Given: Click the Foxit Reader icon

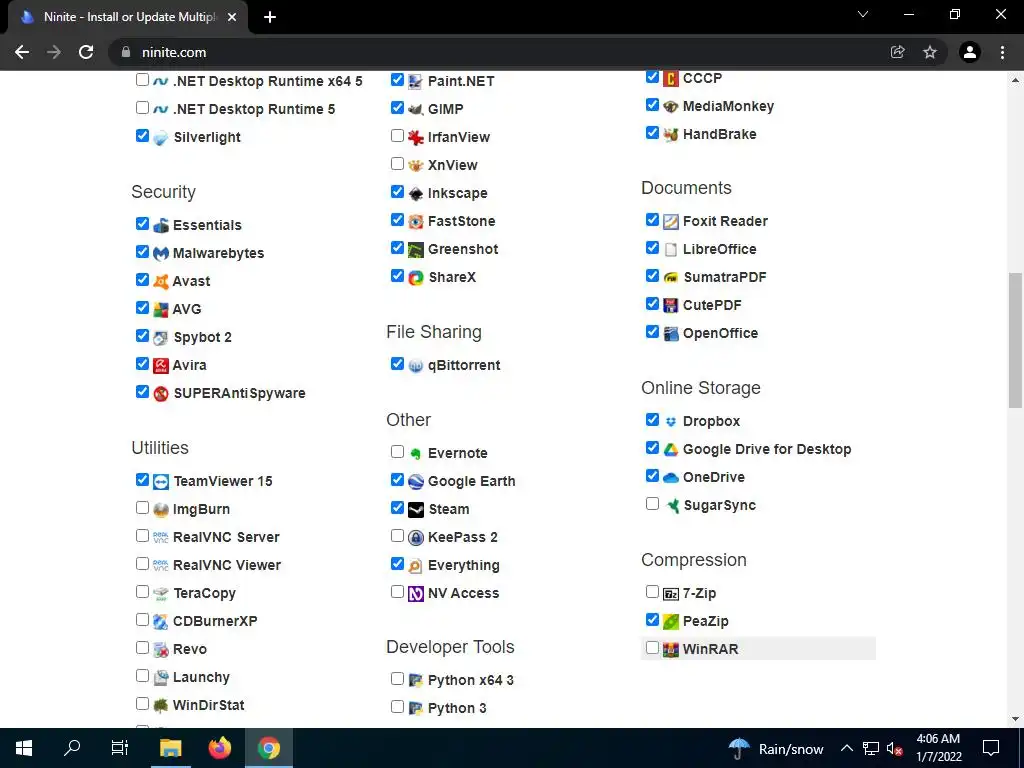Looking at the screenshot, I should [671, 221].
